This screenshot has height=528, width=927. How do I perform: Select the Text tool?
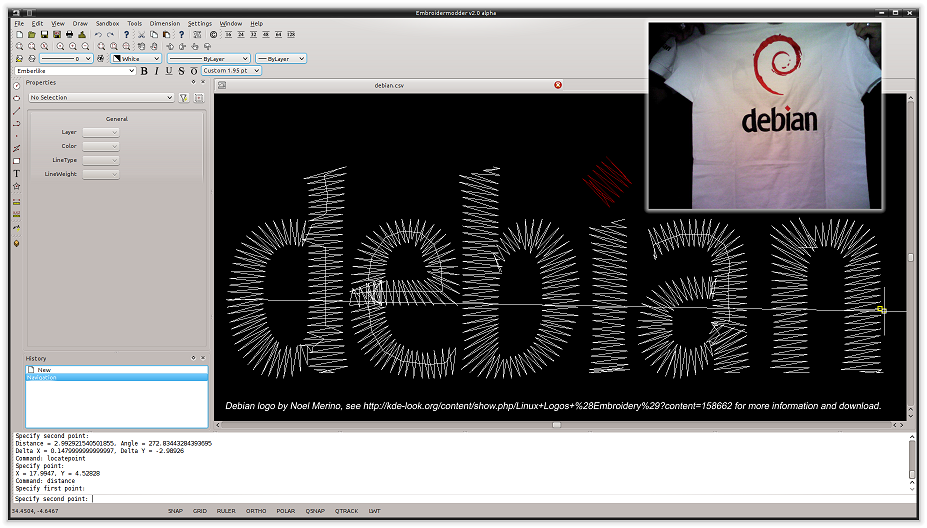pyautogui.click(x=17, y=173)
